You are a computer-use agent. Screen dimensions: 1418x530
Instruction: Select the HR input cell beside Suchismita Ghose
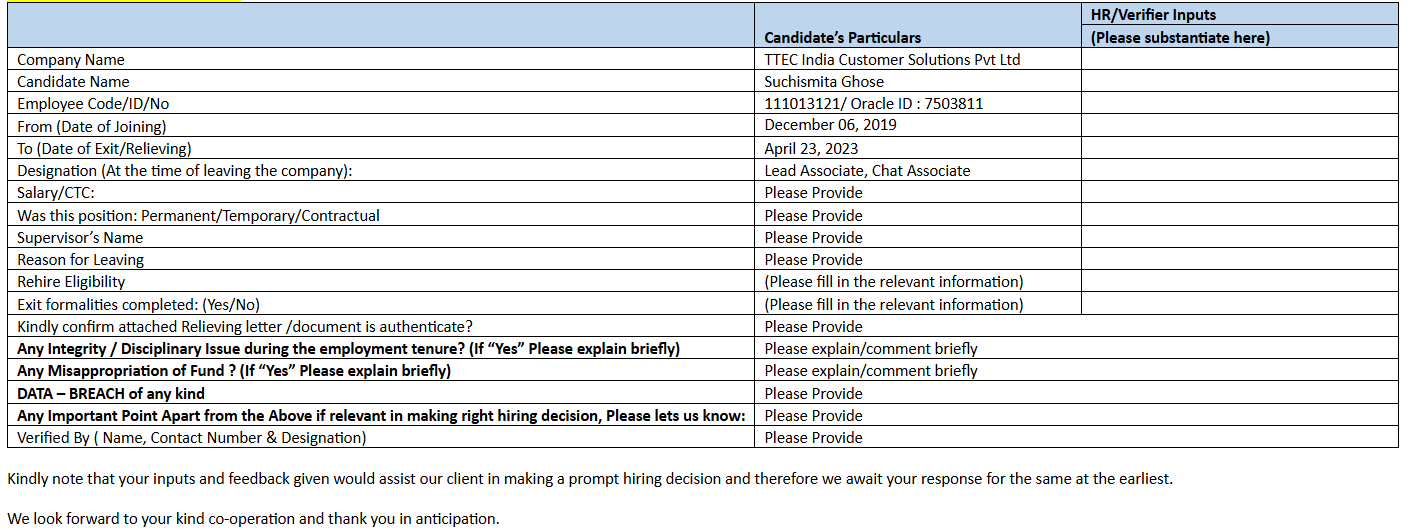coord(1239,82)
